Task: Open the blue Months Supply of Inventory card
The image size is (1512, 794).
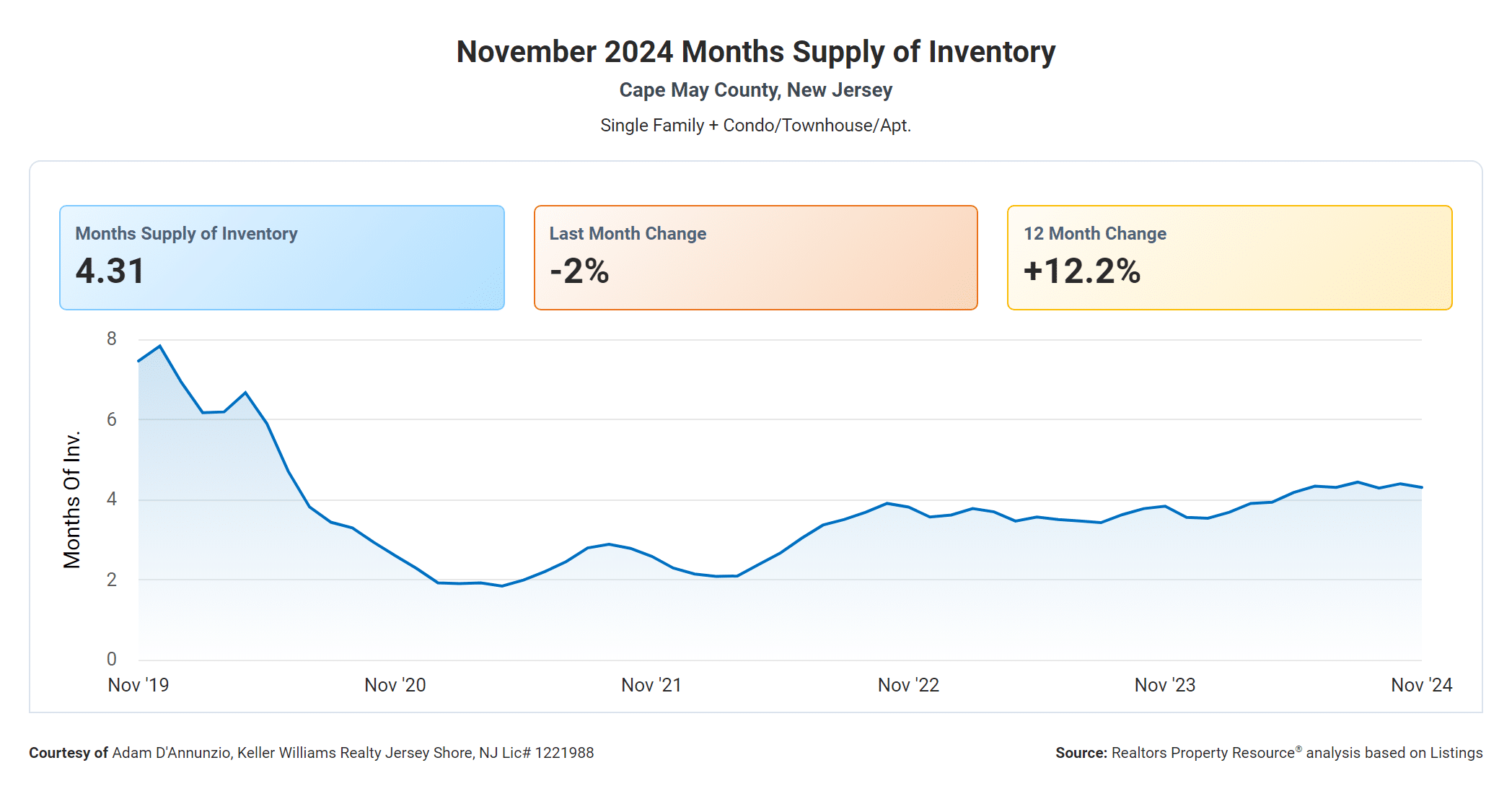Action: pyautogui.click(x=281, y=258)
